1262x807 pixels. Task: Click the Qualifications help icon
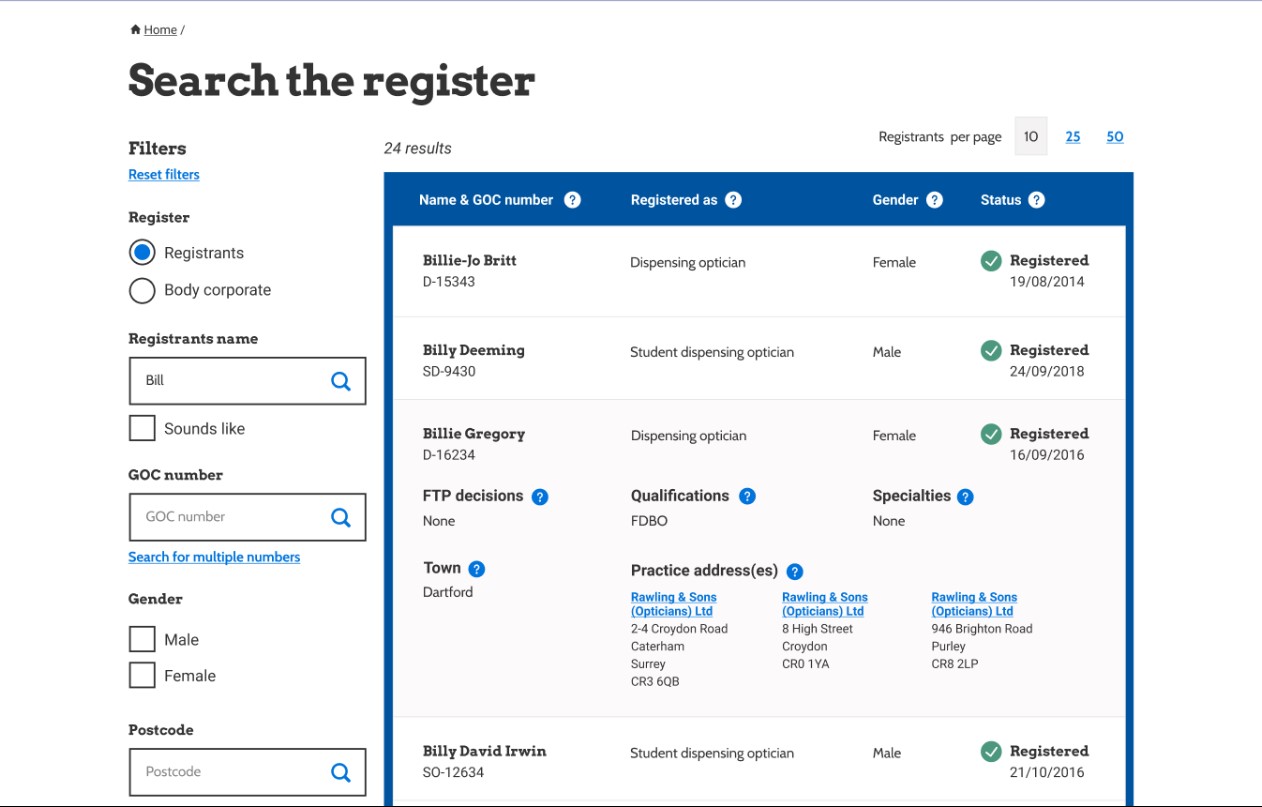(x=747, y=497)
